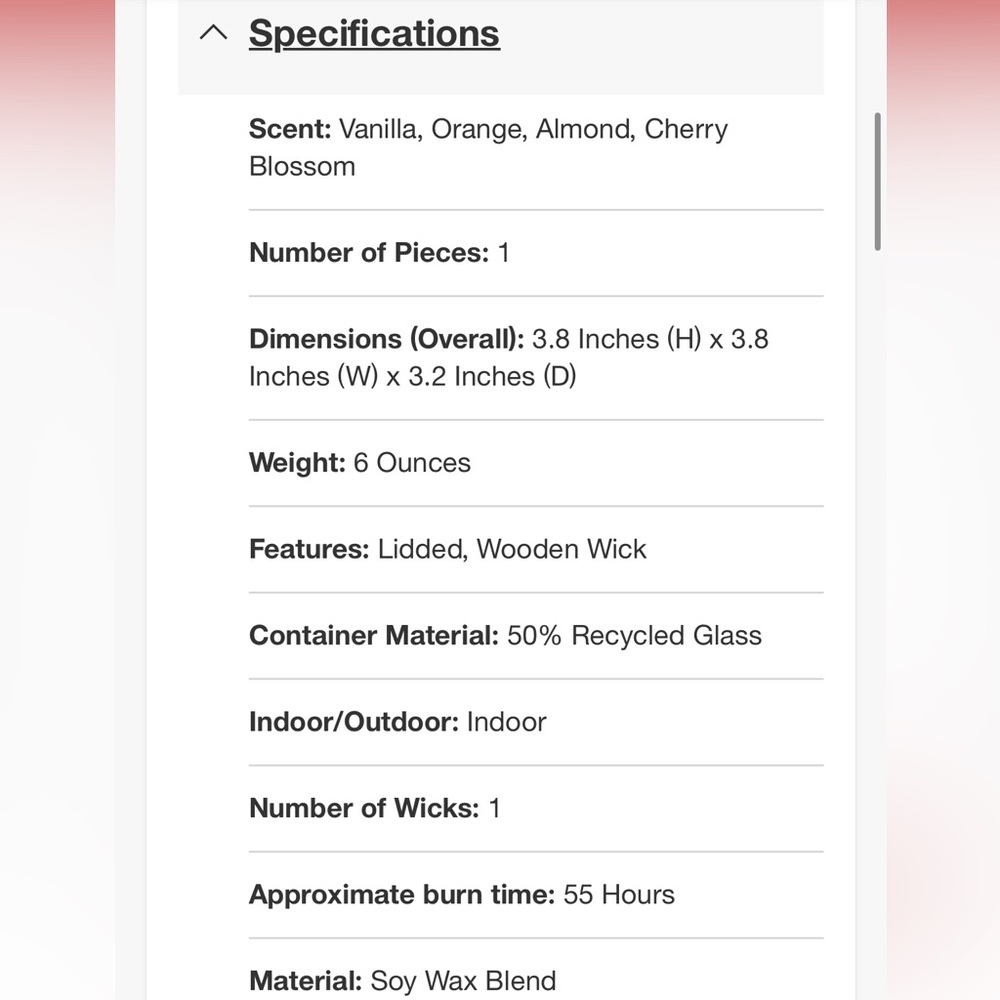Click the vertical scrollbar thumb
1000x1000 pixels.
click(878, 182)
